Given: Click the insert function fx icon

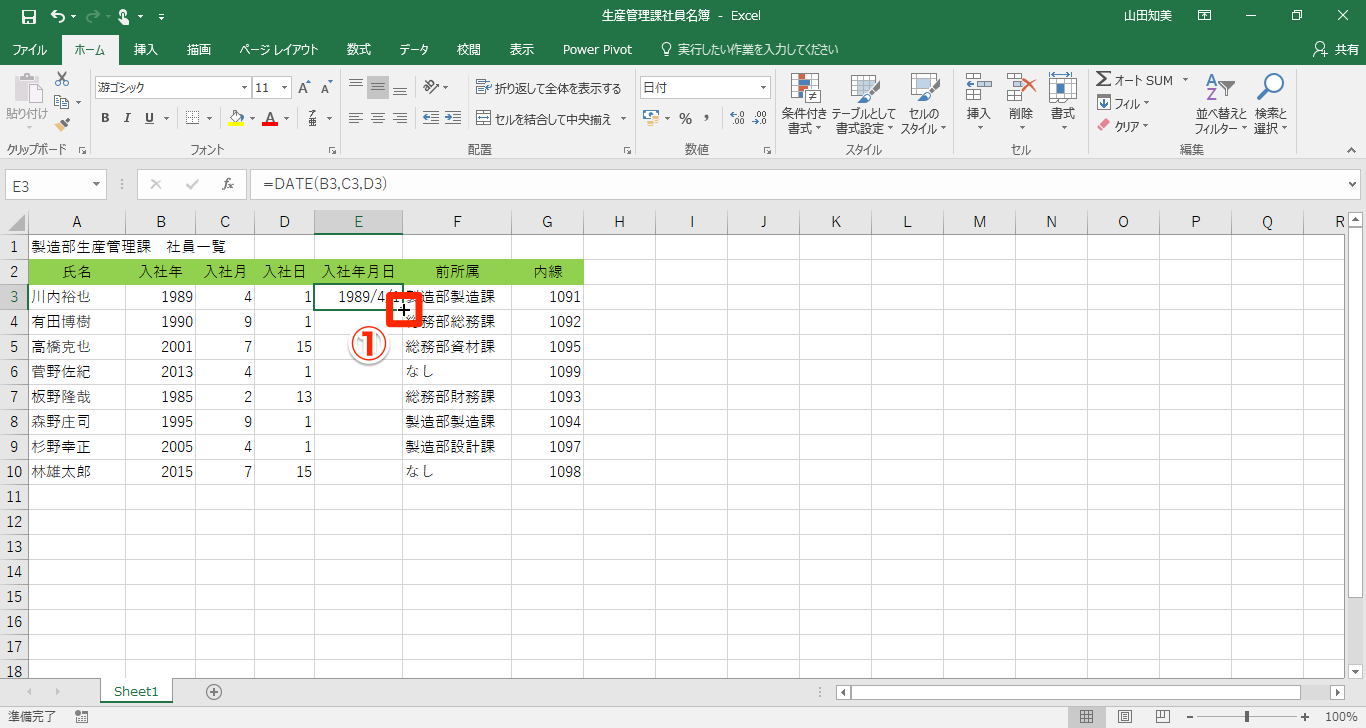Looking at the screenshot, I should pyautogui.click(x=228, y=184).
